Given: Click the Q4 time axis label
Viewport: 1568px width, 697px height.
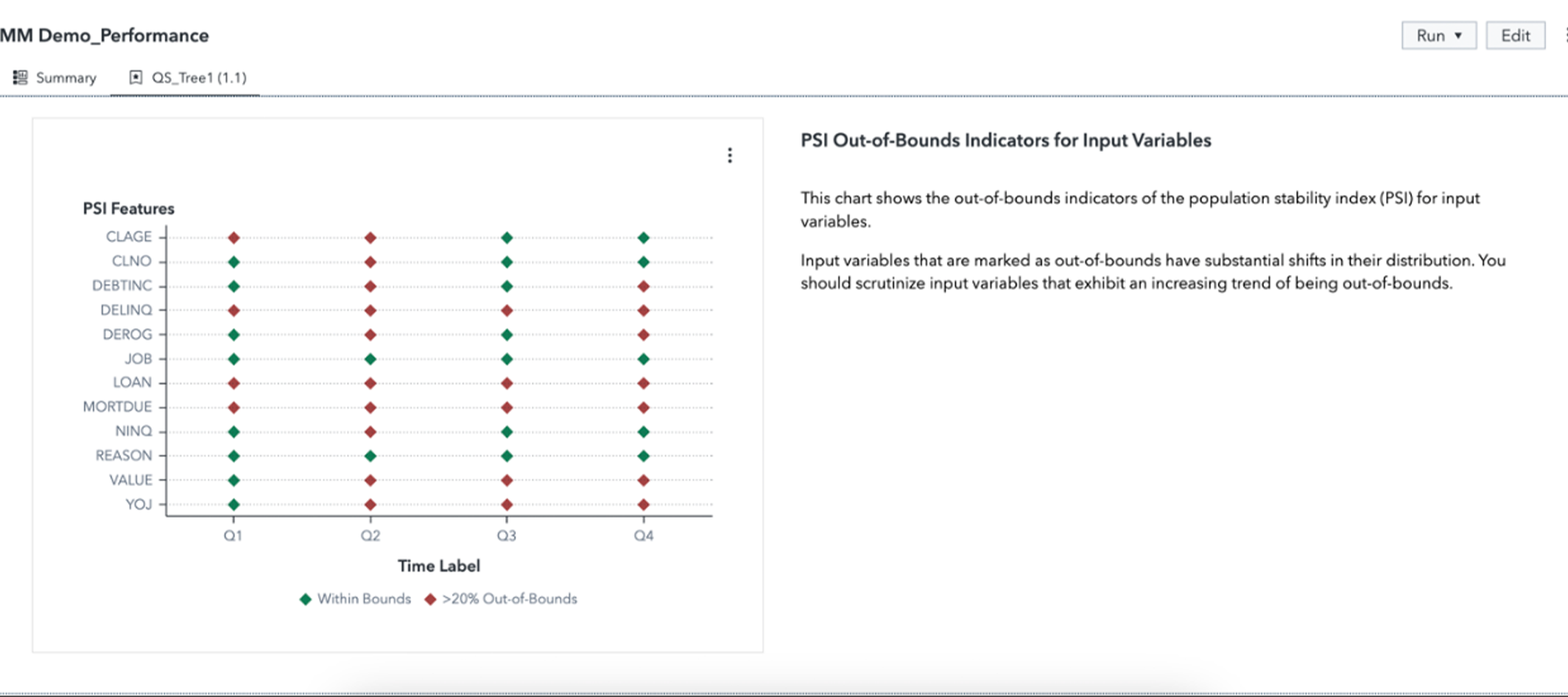Looking at the screenshot, I should [644, 536].
